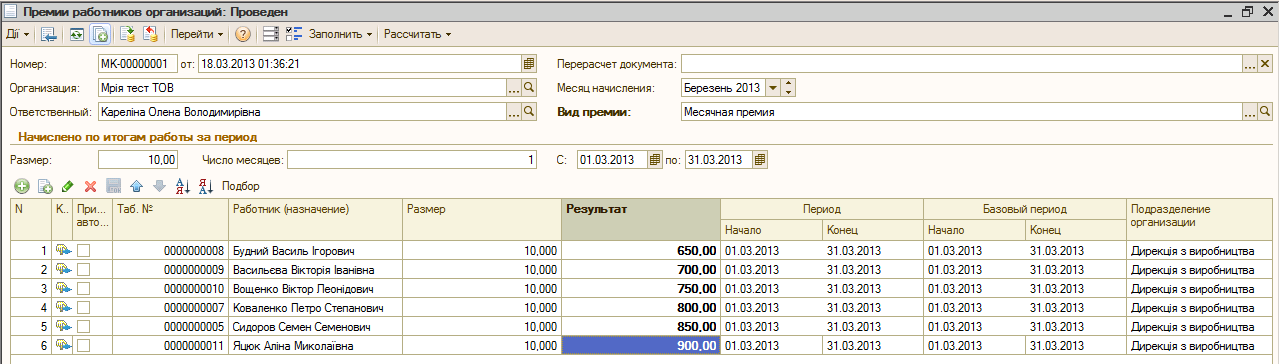Toggle checkbox for Будний Василь Ігорович row
Viewport: 1279px width, 364px height.
(x=84, y=251)
